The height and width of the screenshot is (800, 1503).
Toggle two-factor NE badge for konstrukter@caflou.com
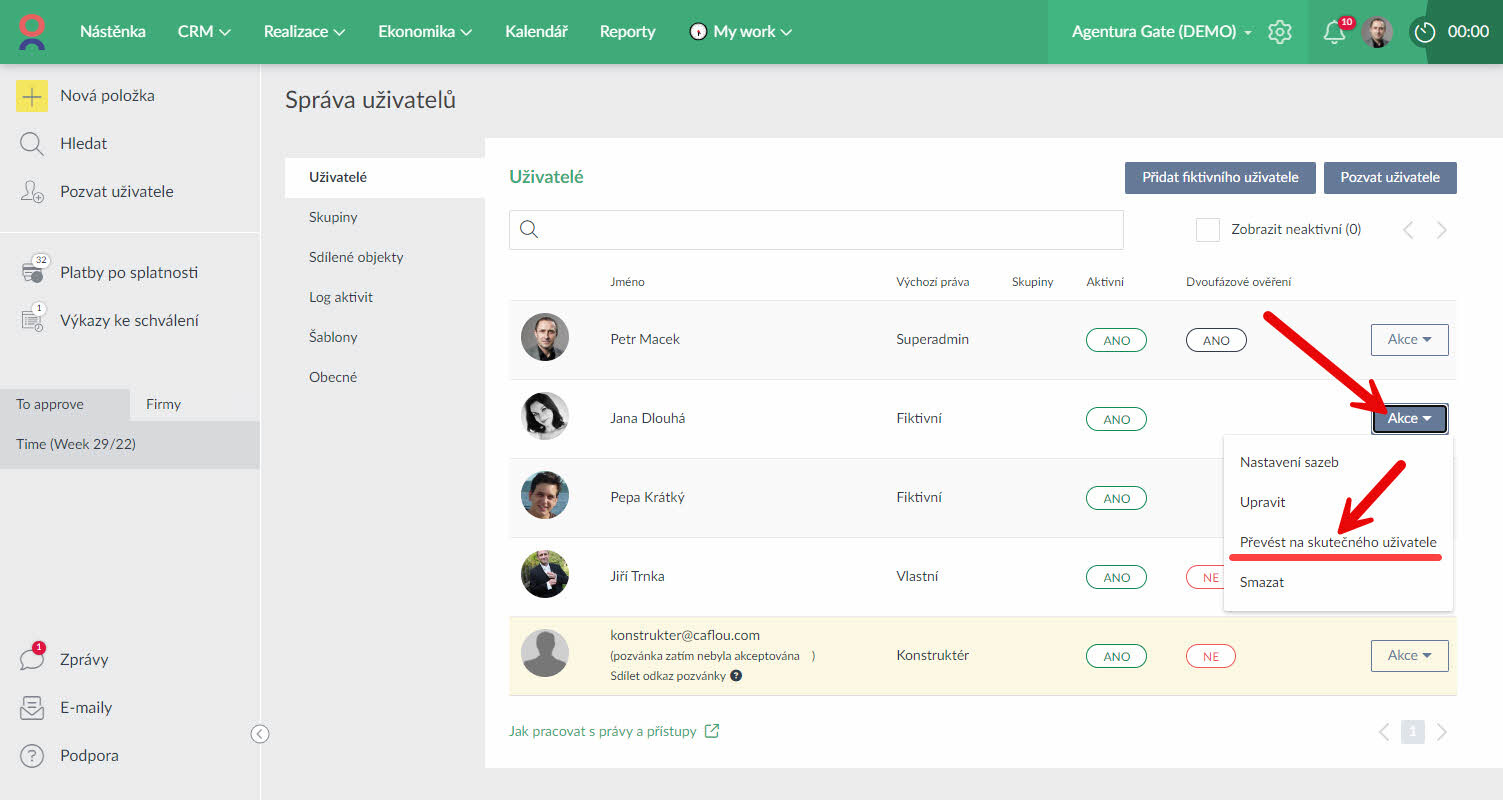click(1210, 657)
